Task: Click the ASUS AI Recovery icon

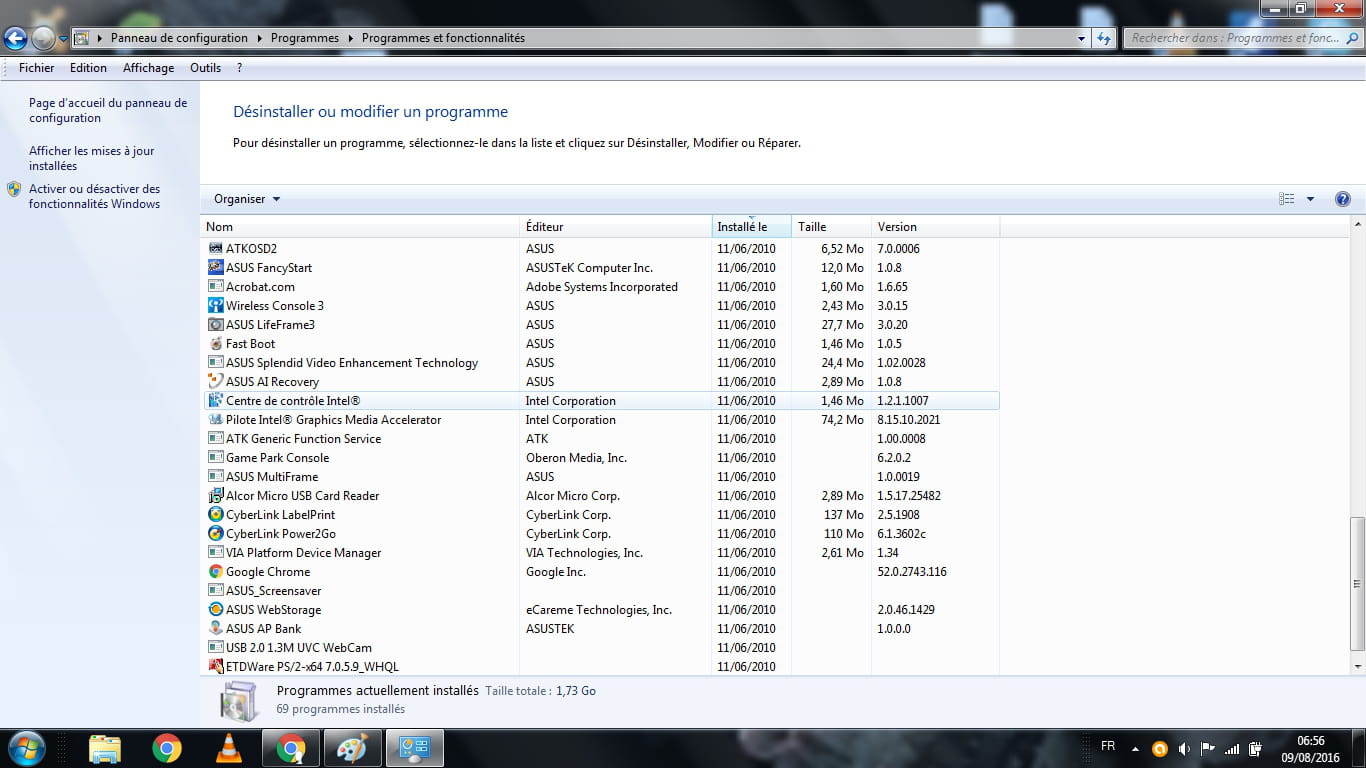Action: click(x=215, y=381)
